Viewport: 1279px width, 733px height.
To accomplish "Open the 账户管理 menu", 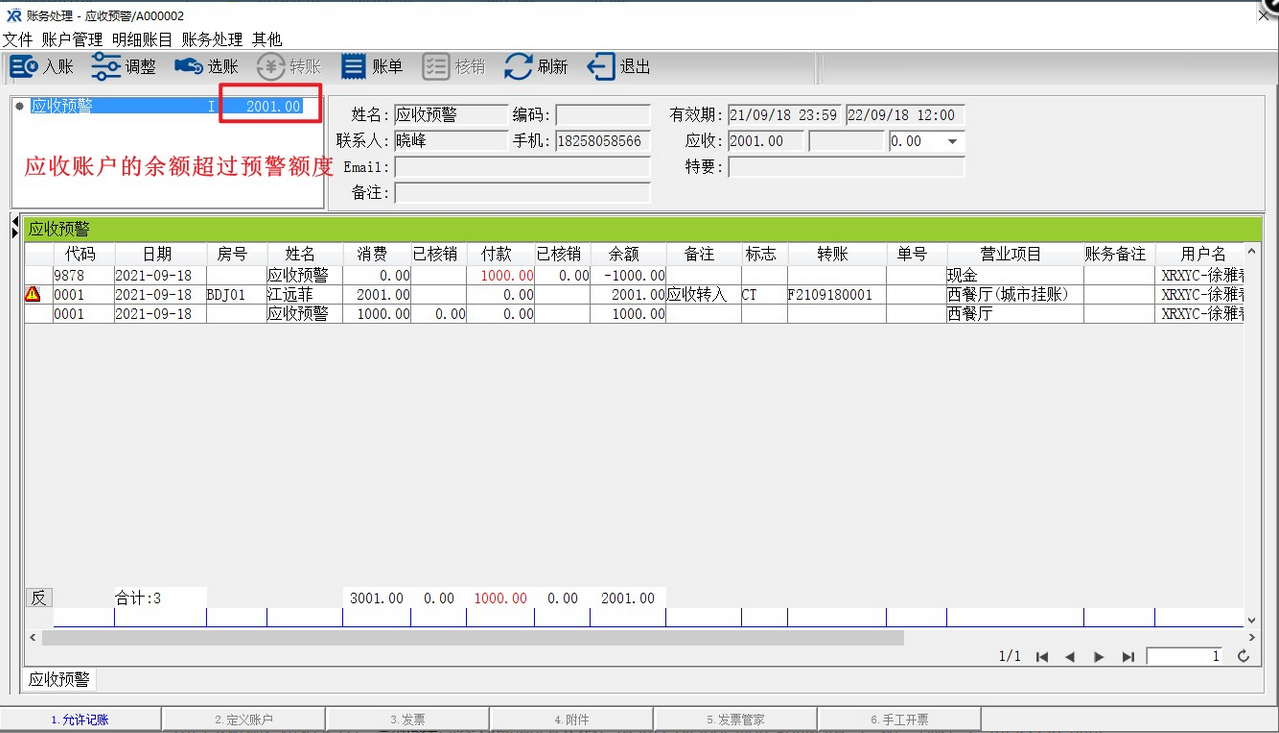I will point(72,40).
